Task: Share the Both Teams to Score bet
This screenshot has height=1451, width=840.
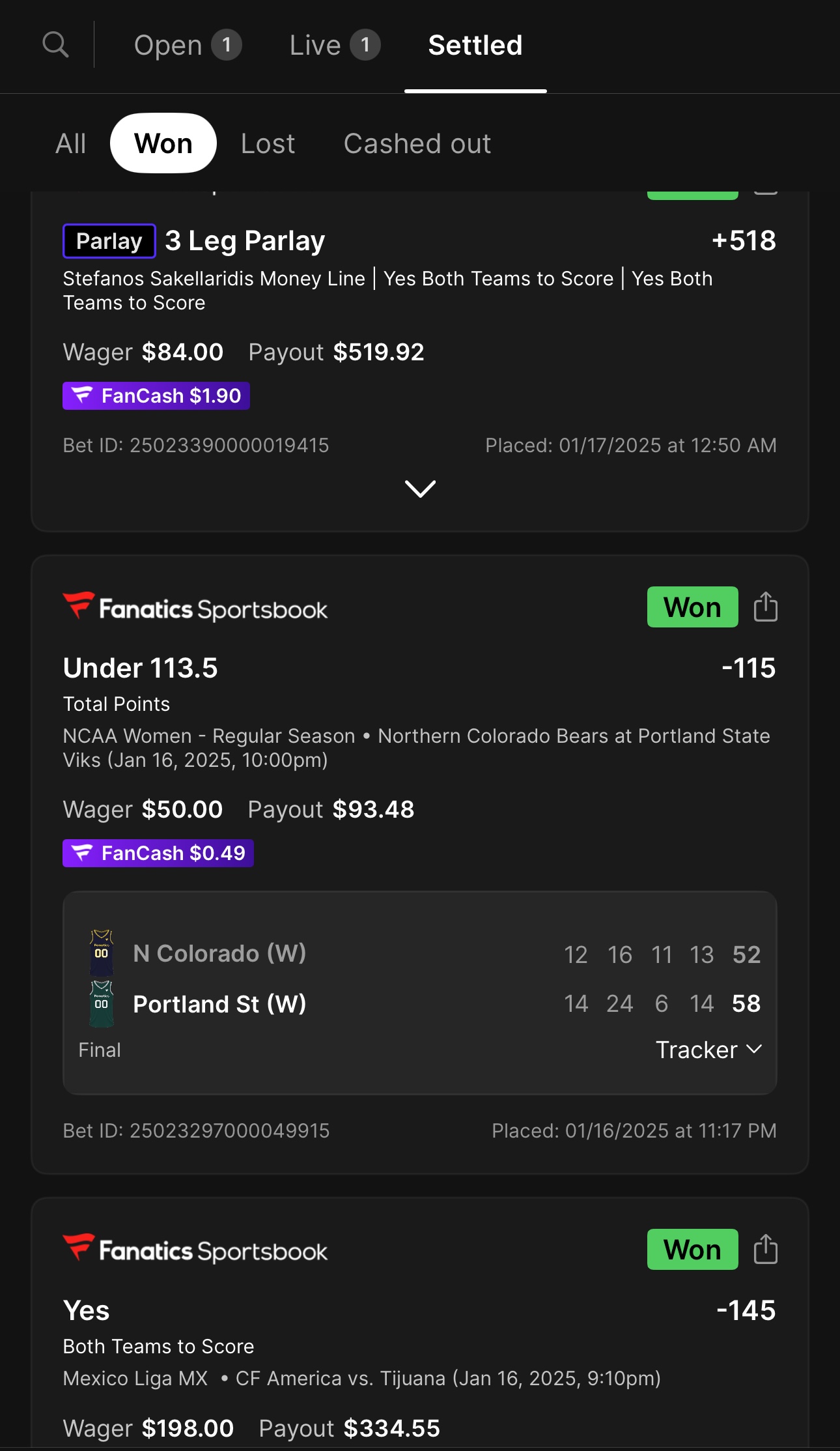Action: (765, 1250)
